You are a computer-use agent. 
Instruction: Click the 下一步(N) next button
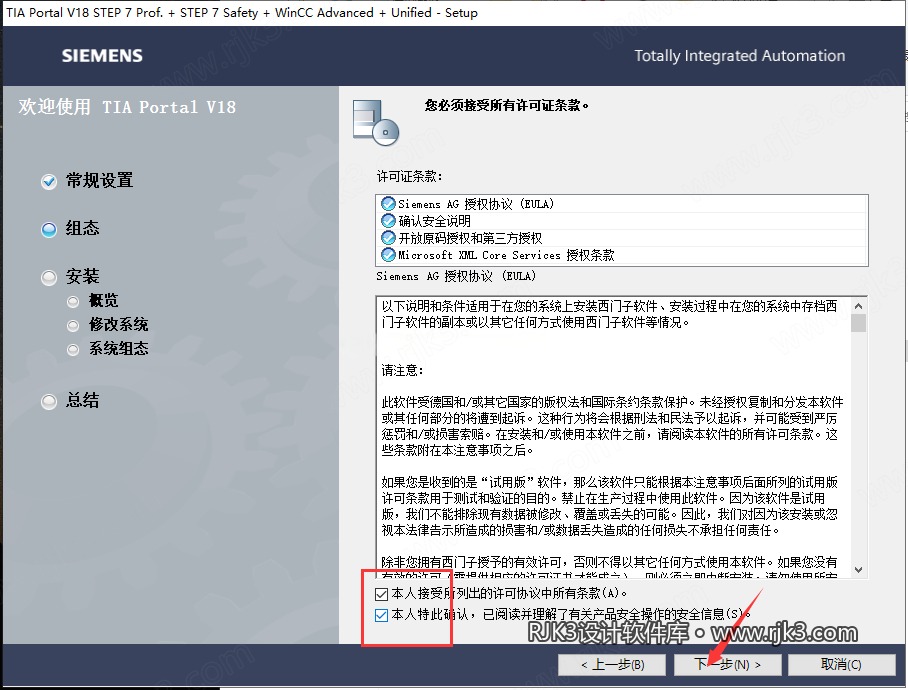pos(727,665)
